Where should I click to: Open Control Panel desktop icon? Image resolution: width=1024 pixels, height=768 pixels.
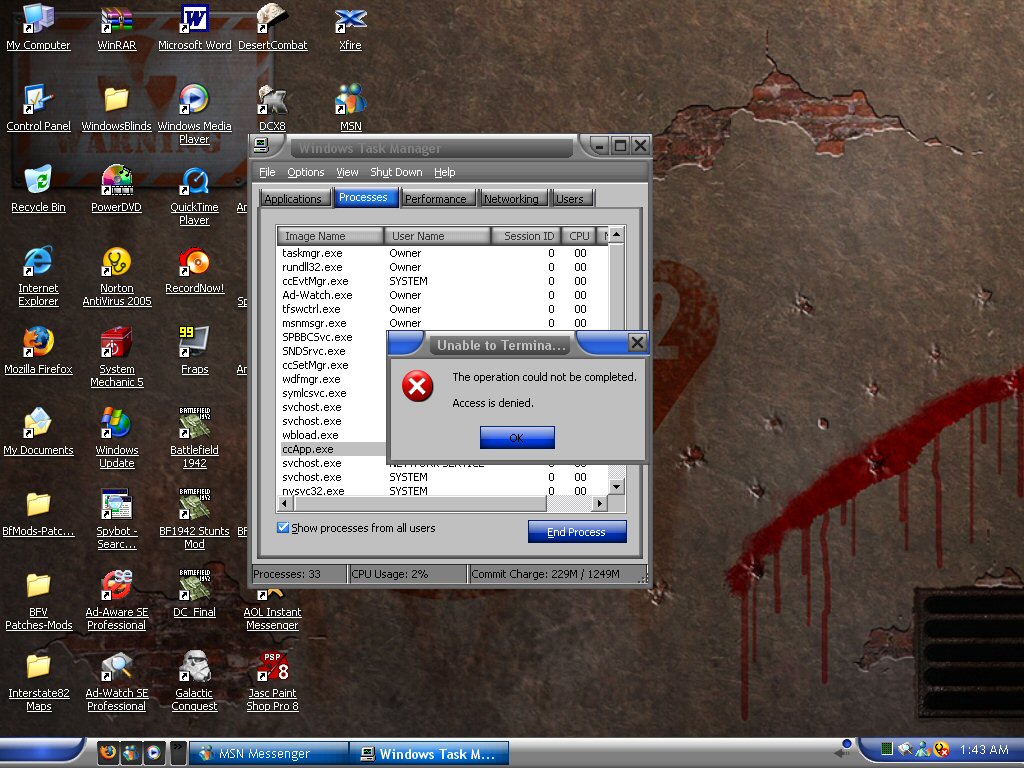coord(39,107)
